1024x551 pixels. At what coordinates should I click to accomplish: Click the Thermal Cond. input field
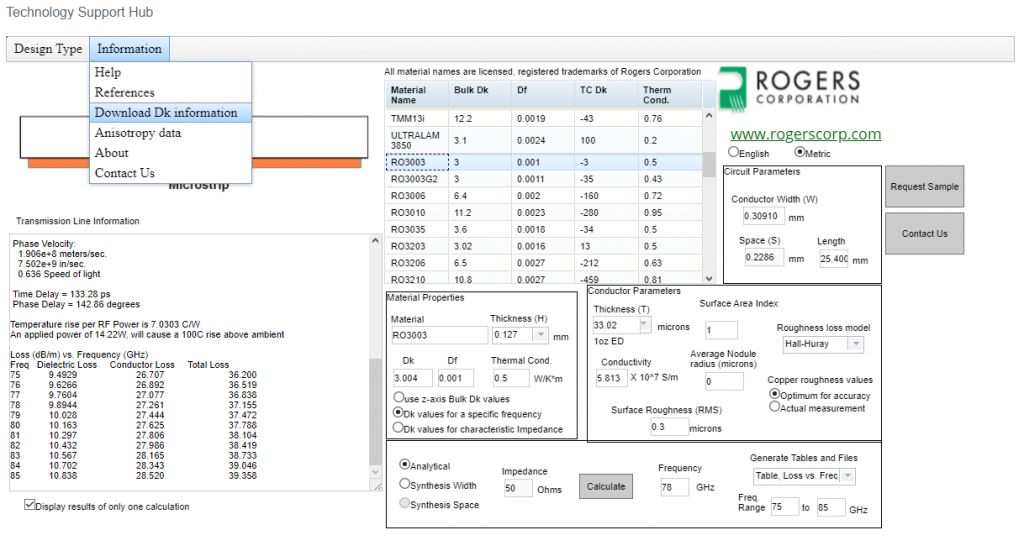511,378
